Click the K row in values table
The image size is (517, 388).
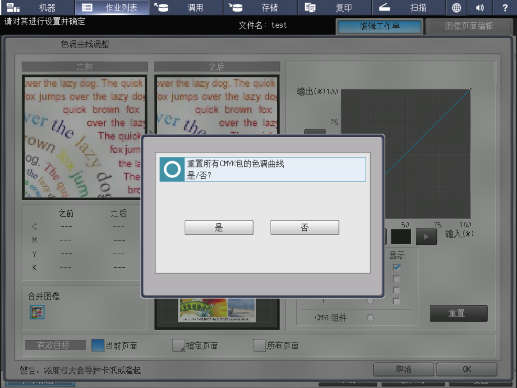point(80,267)
